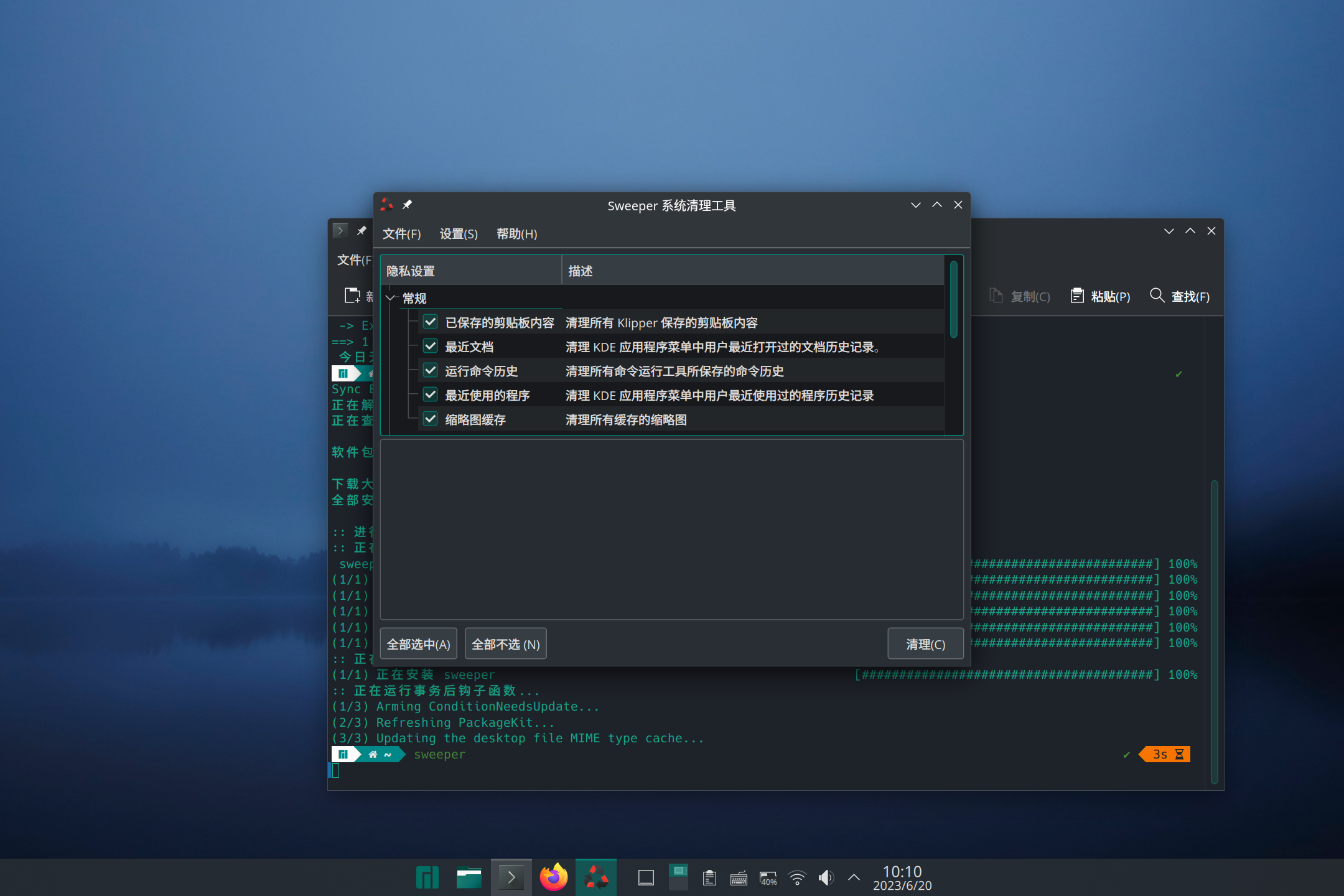
Task: Open the Manjaro application launcher
Action: click(427, 877)
